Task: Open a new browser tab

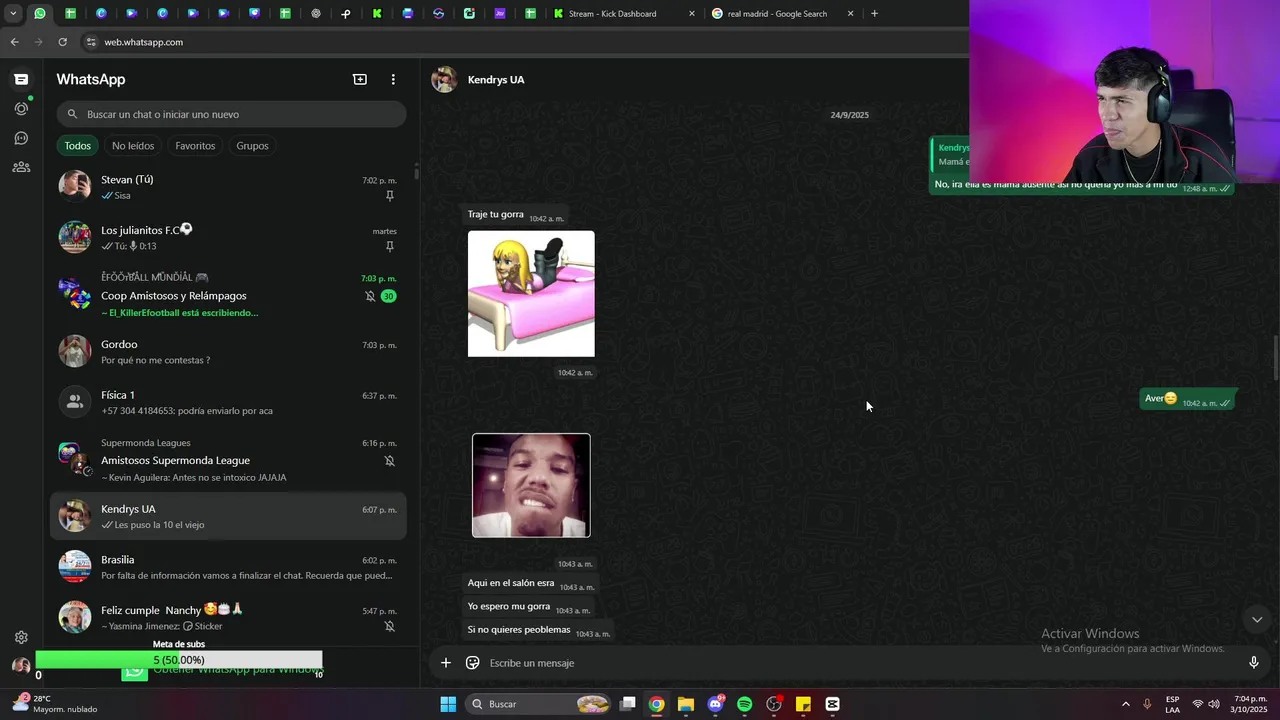Action: [874, 13]
